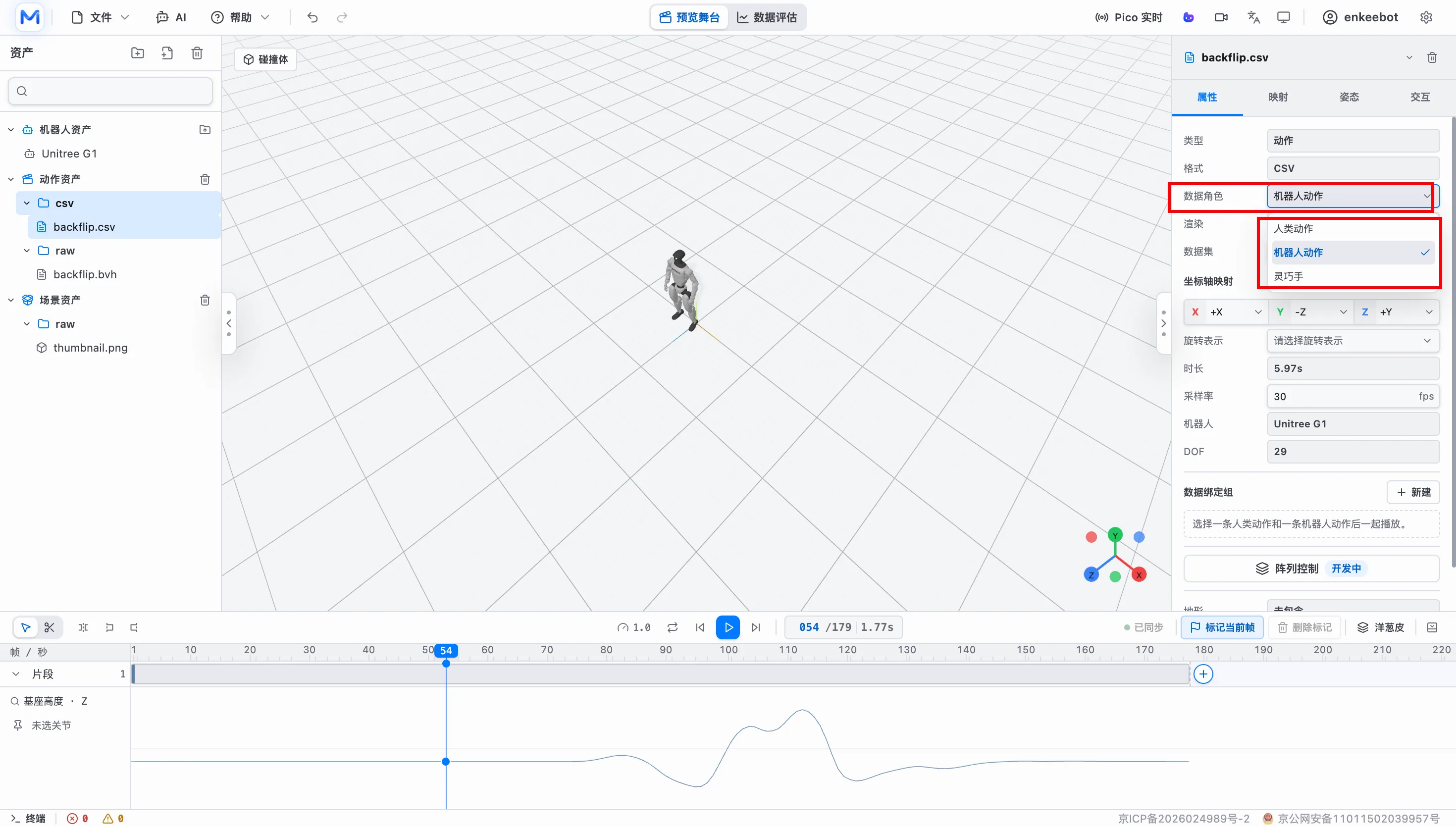1456x827 pixels.
Task: Toggle Pico 实时 streaming
Action: pyautogui.click(x=1128, y=18)
